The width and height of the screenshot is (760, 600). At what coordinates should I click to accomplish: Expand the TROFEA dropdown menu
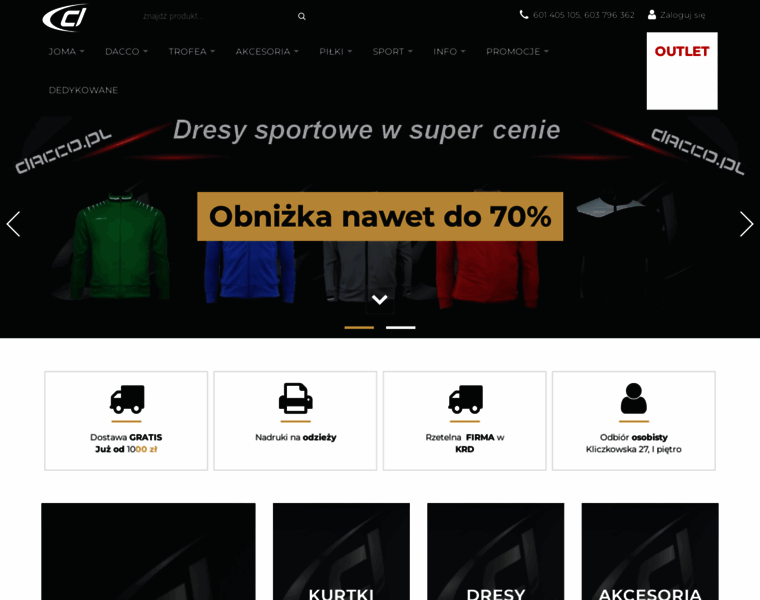[x=191, y=51]
